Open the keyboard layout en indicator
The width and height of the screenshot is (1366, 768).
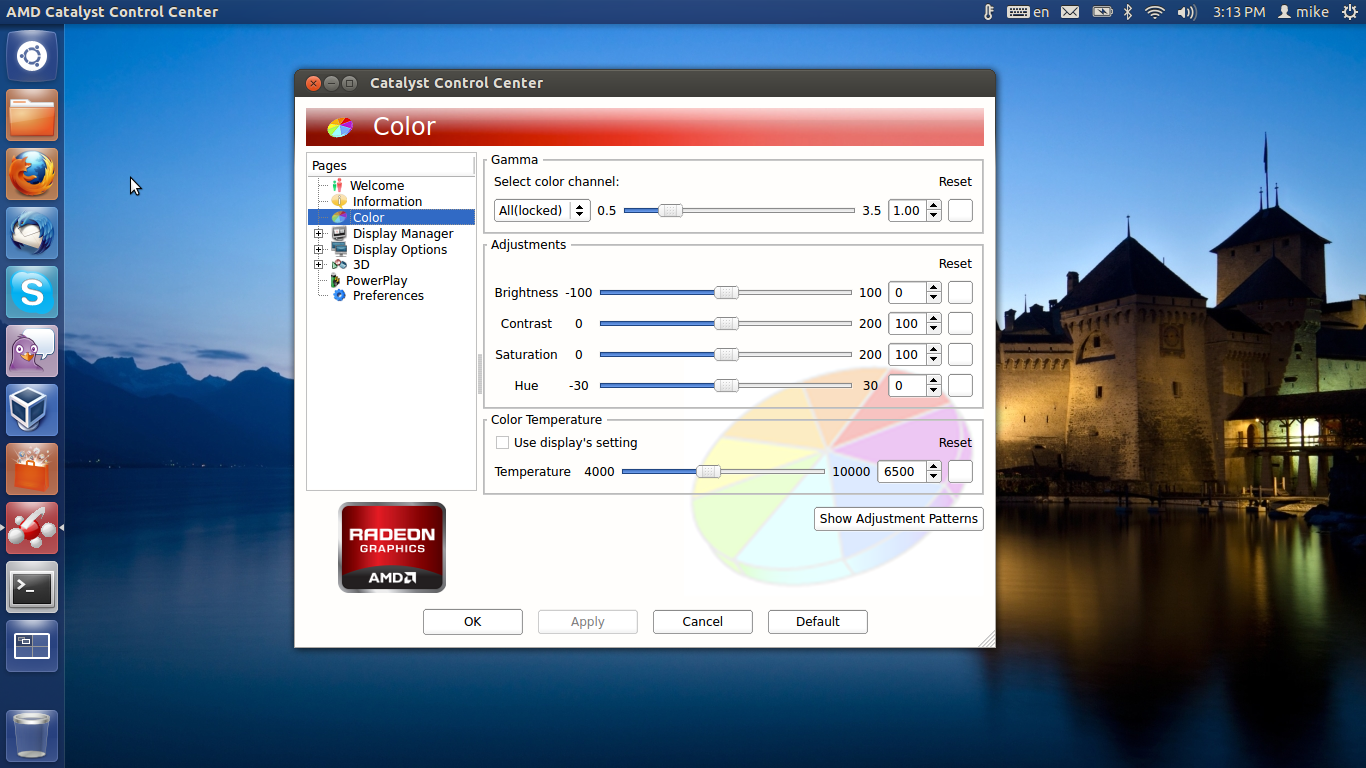[1028, 12]
